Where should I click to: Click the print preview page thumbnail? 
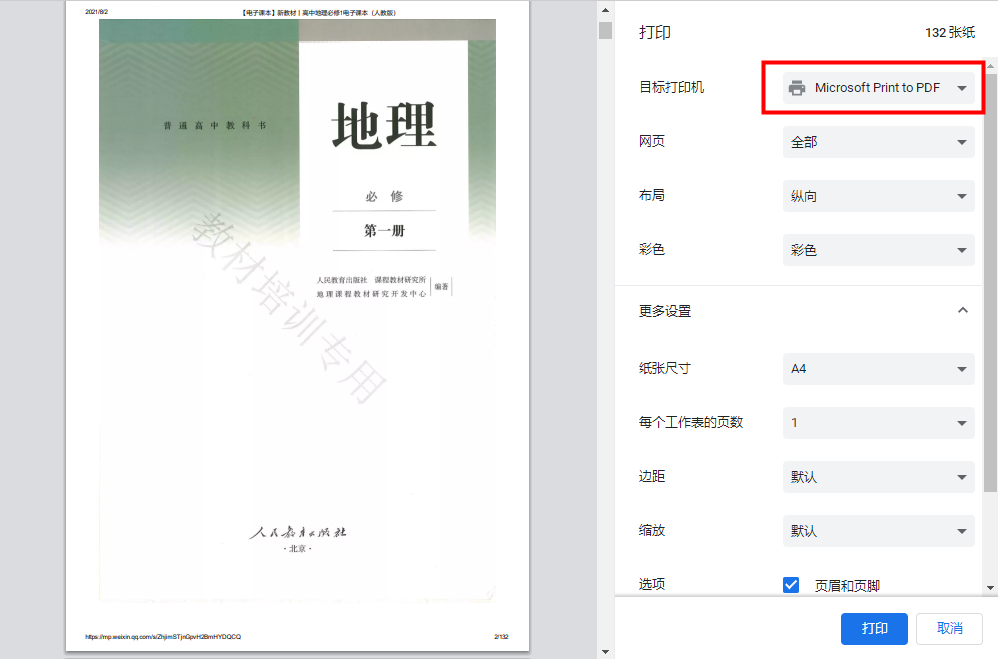coord(297,326)
